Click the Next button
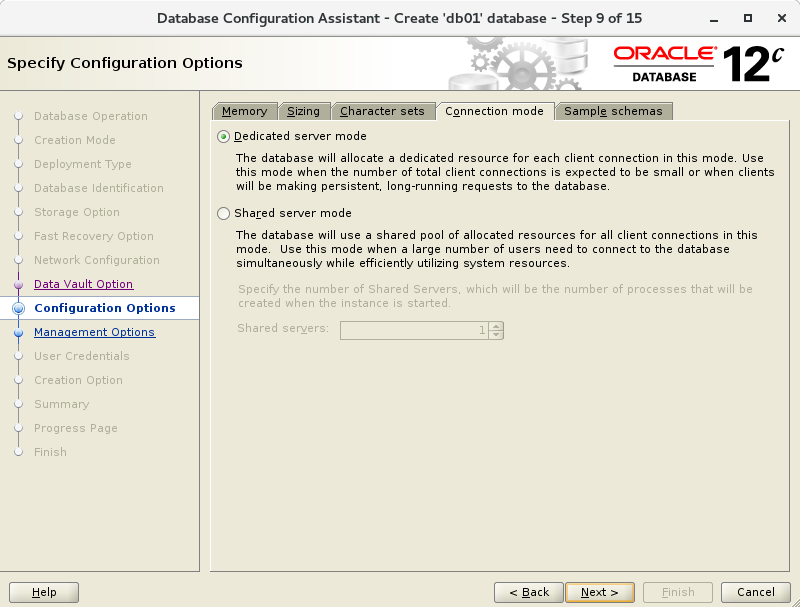 [600, 592]
